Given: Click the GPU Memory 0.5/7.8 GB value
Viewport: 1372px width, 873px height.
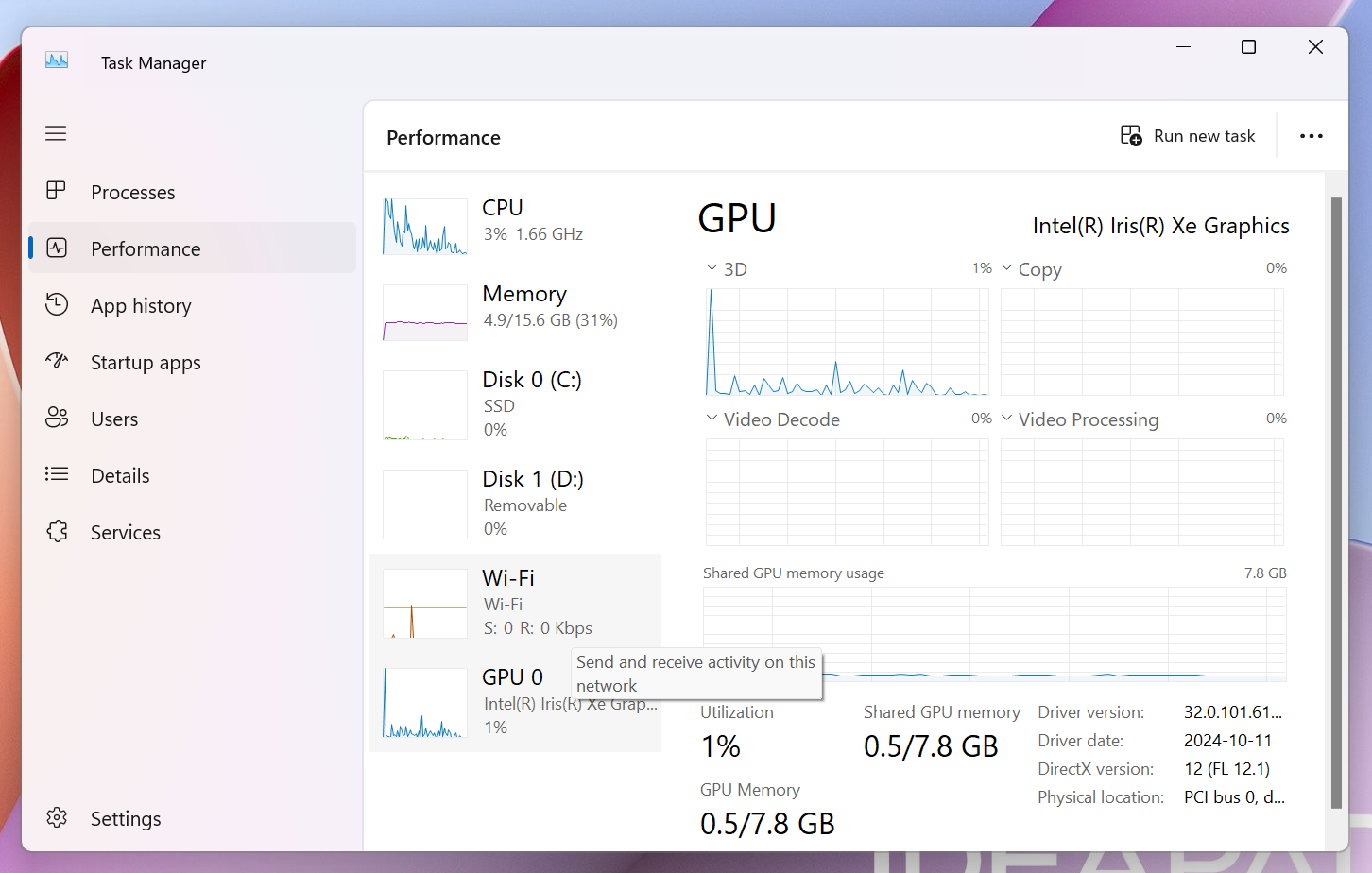Looking at the screenshot, I should 767,824.
